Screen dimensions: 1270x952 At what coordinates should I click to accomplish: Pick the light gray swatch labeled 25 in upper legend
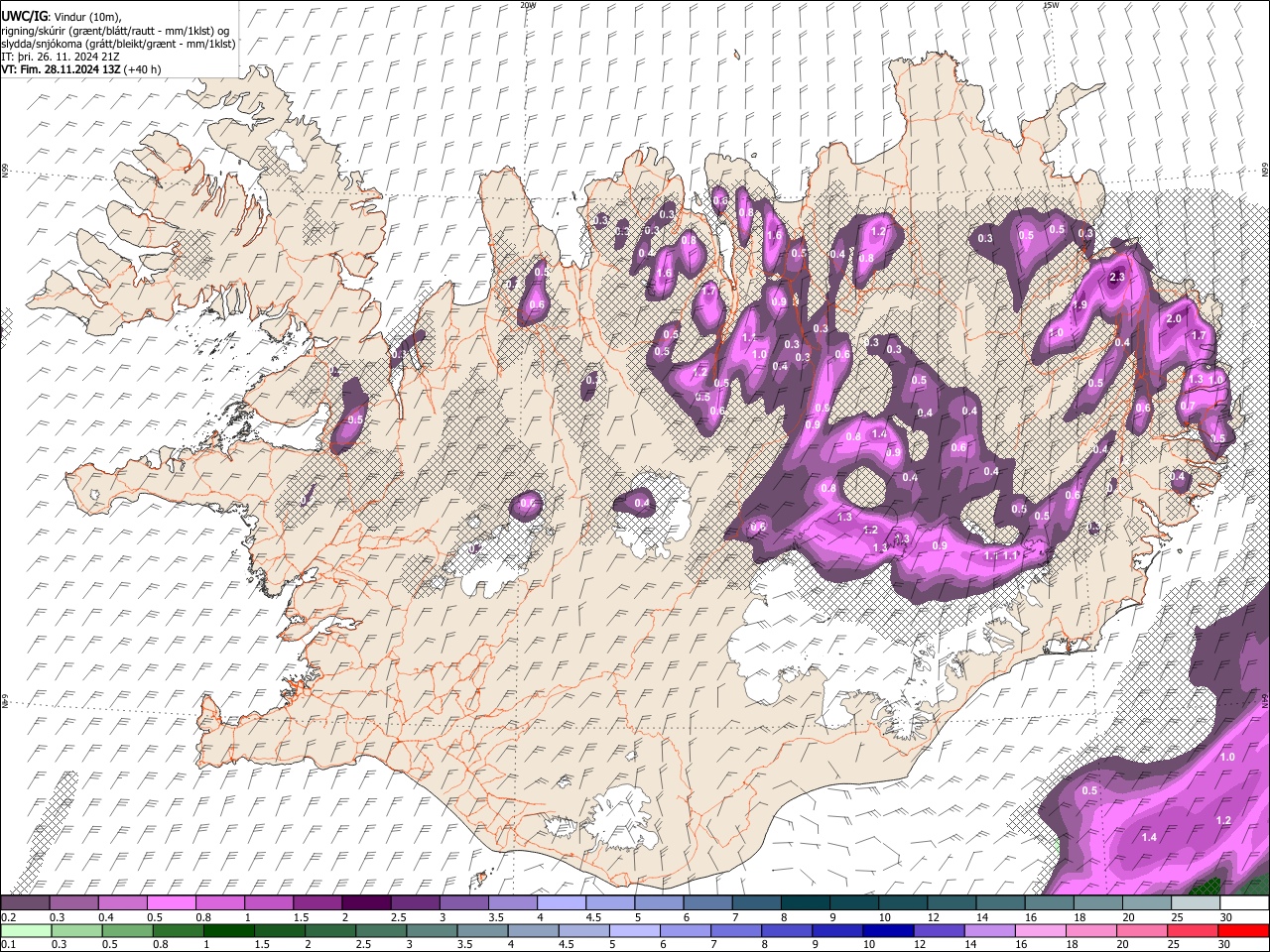click(x=1197, y=902)
